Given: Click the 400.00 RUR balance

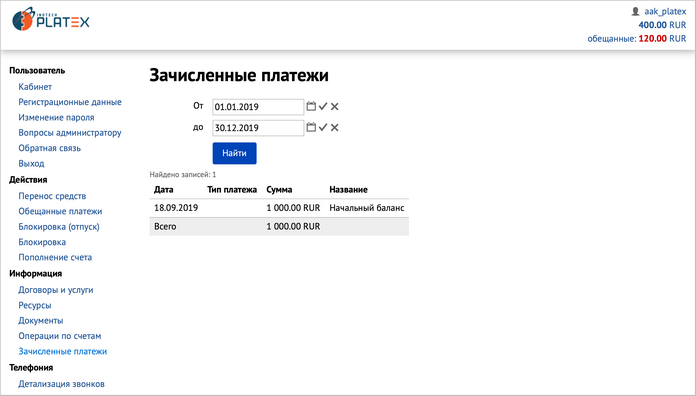Looking at the screenshot, I should pos(662,25).
